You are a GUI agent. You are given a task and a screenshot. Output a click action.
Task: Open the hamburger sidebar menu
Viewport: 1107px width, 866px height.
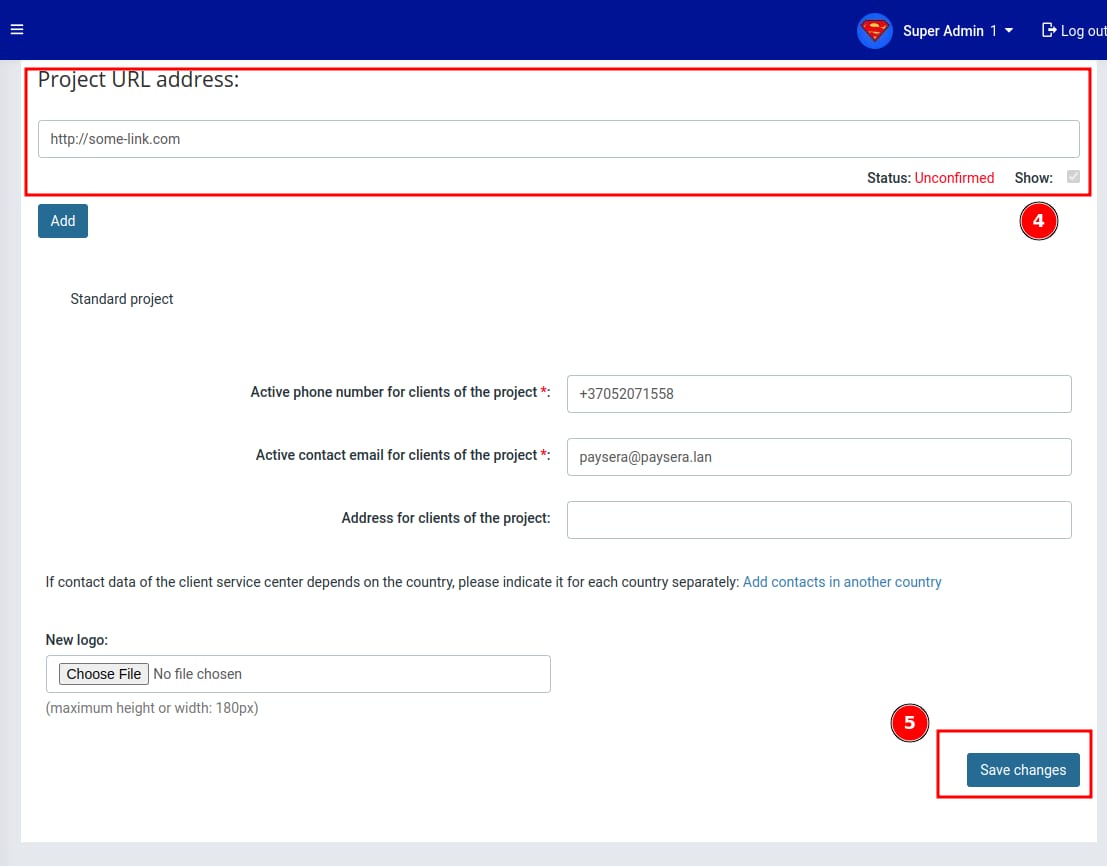pyautogui.click(x=17, y=30)
